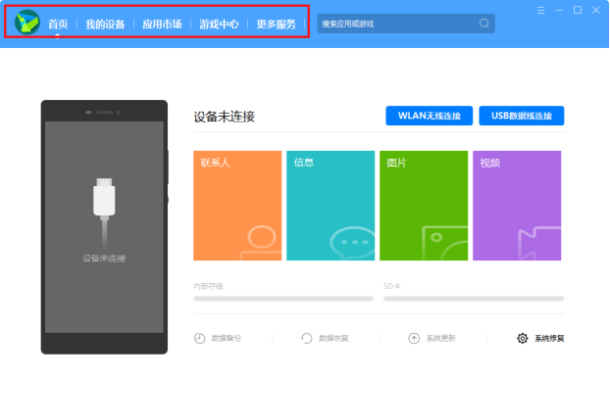Open the purple 视频 tile

click(x=517, y=205)
